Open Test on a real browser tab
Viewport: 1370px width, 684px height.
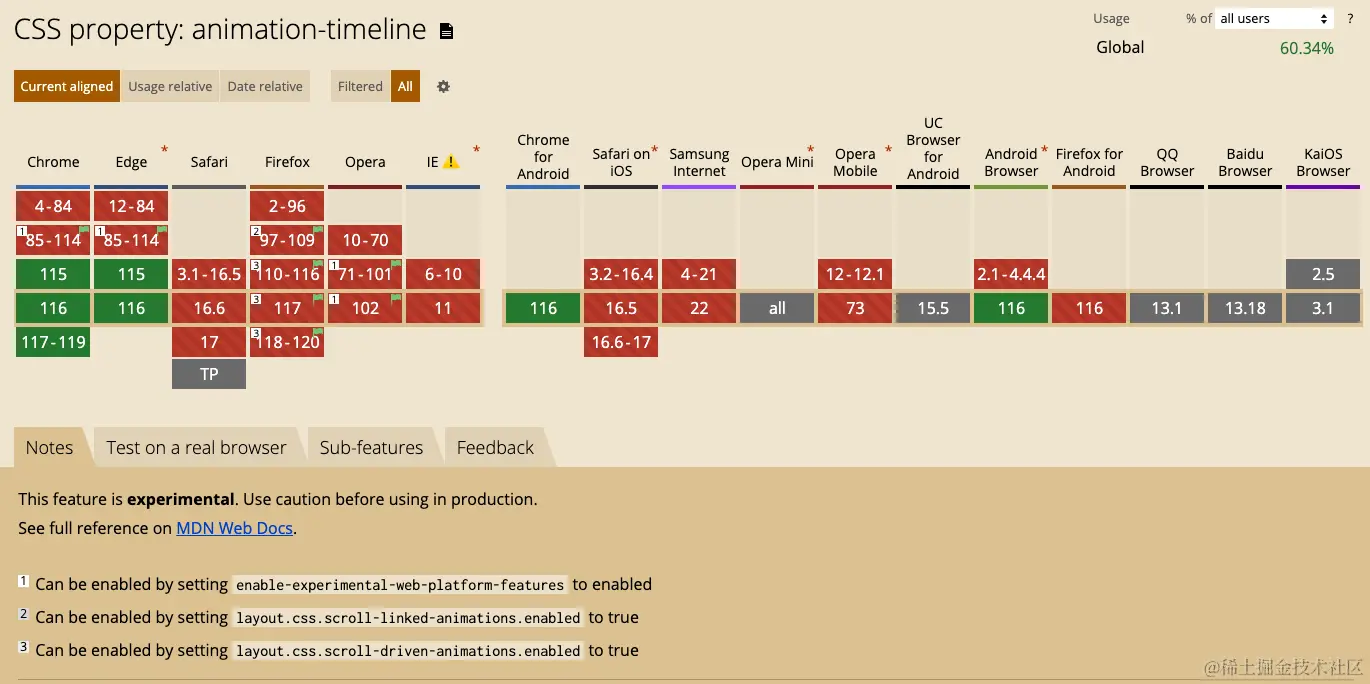pyautogui.click(x=196, y=447)
